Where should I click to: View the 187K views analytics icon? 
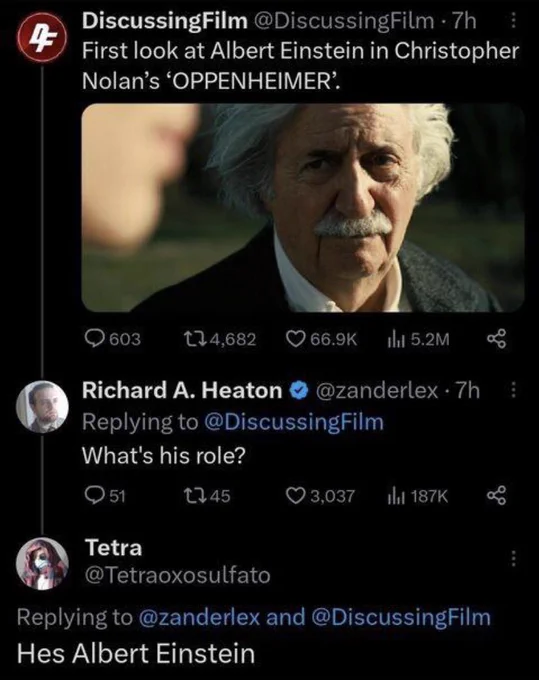(396, 495)
